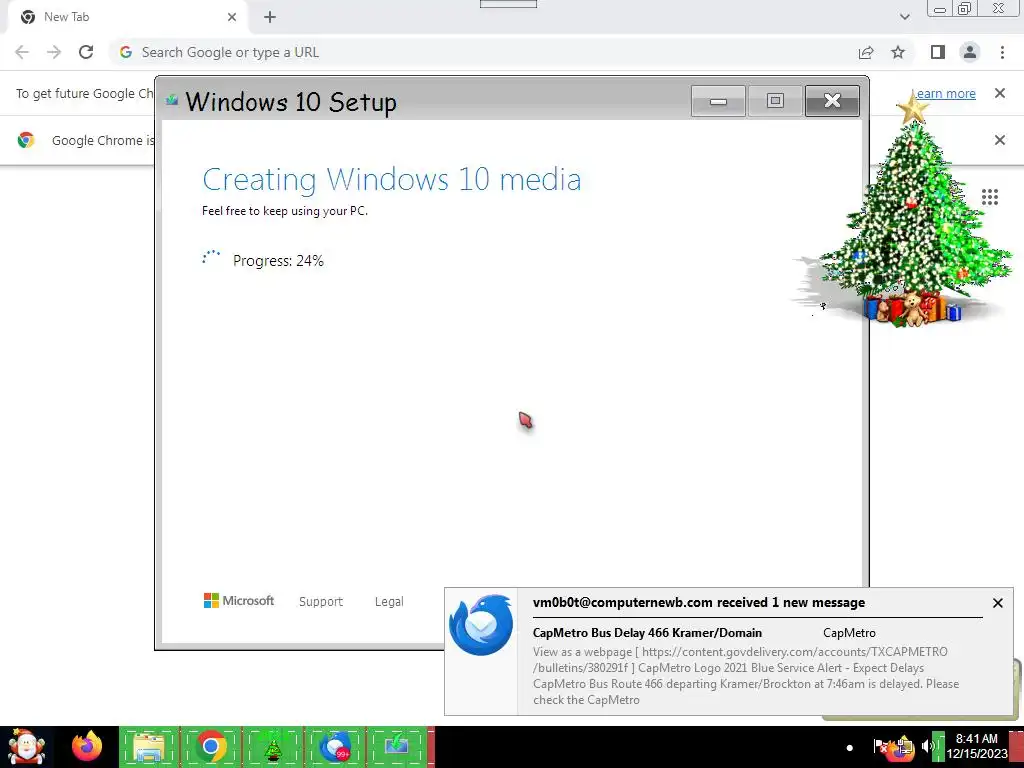Open the Google apps grid

tap(990, 197)
